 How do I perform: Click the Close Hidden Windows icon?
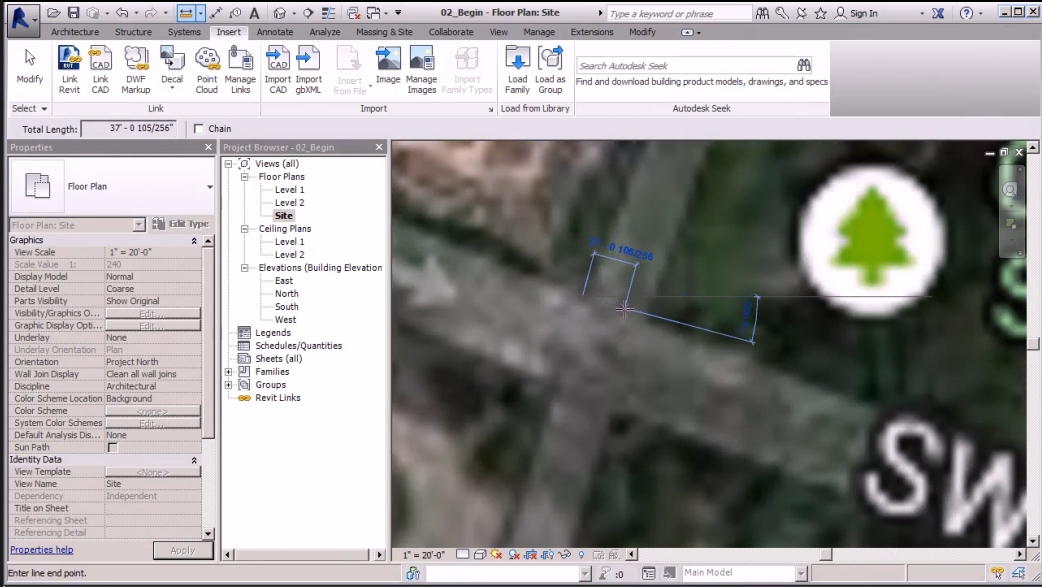pos(354,13)
